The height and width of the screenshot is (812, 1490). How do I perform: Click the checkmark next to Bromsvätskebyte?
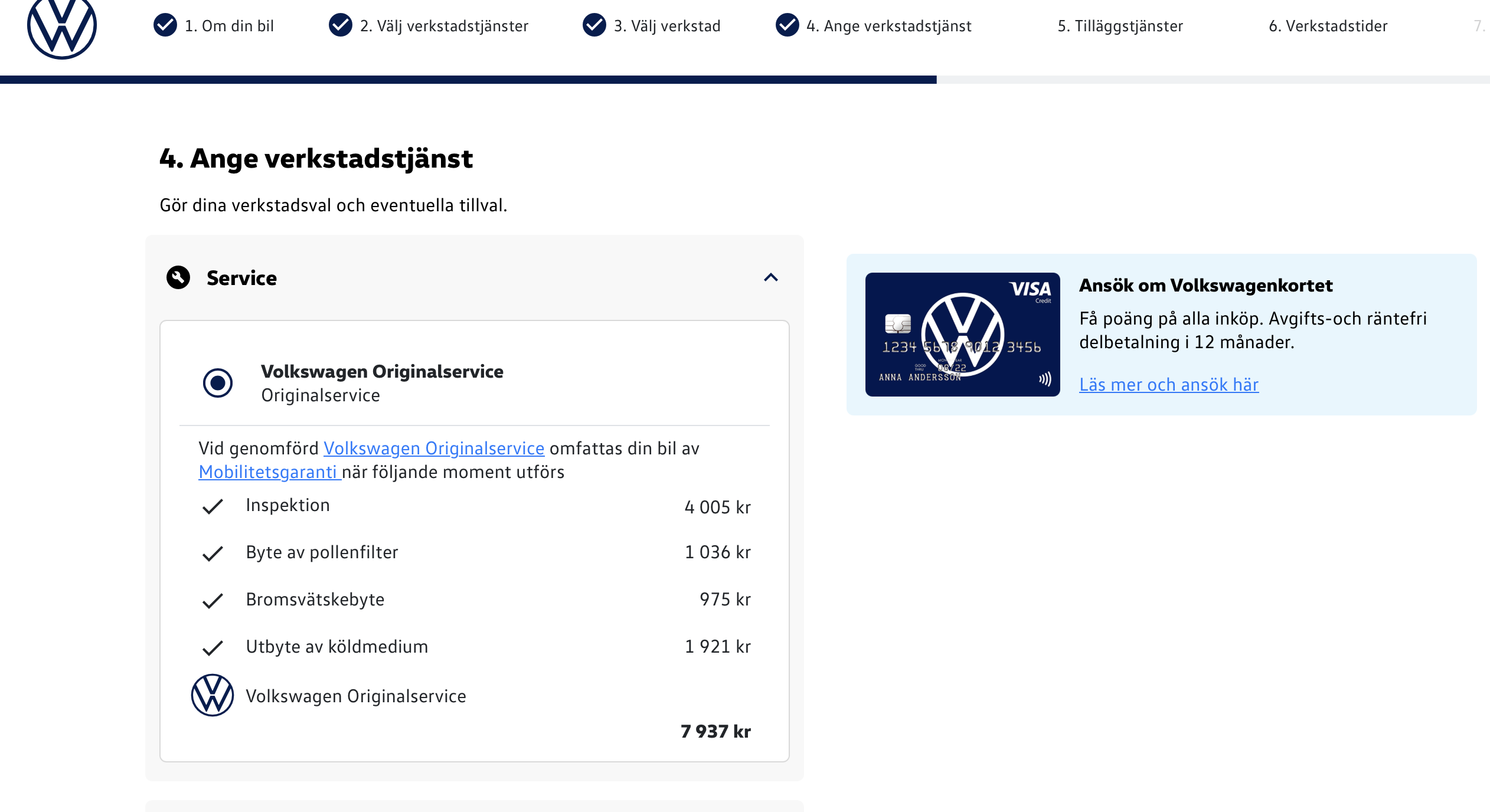pyautogui.click(x=213, y=601)
